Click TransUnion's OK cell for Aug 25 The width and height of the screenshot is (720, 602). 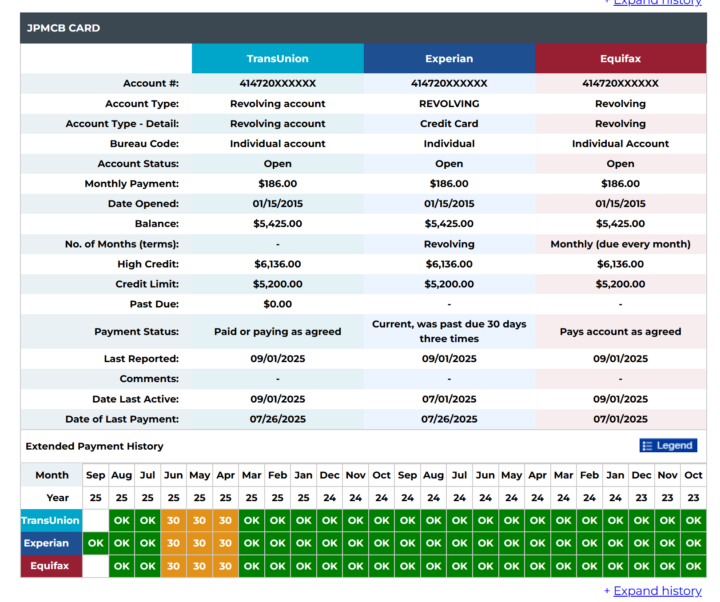coord(122,520)
